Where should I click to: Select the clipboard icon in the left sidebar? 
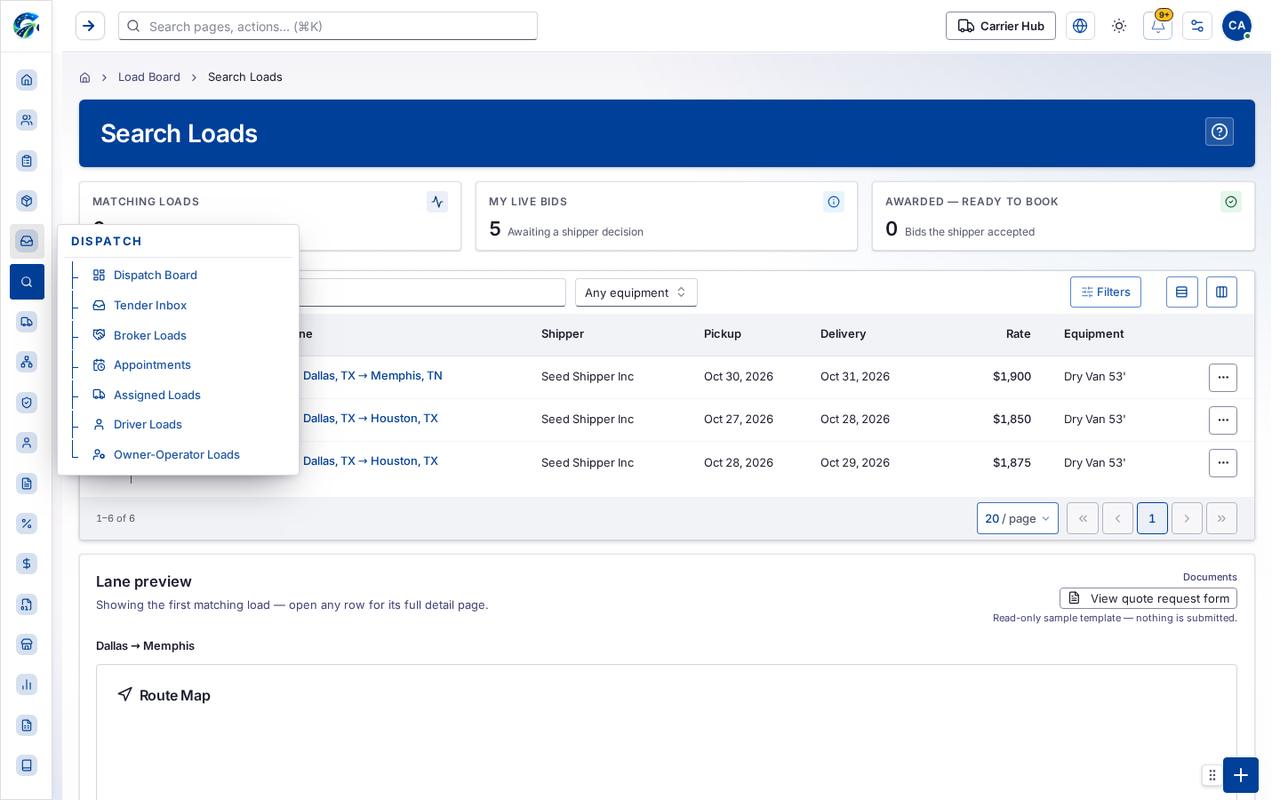tap(27, 161)
